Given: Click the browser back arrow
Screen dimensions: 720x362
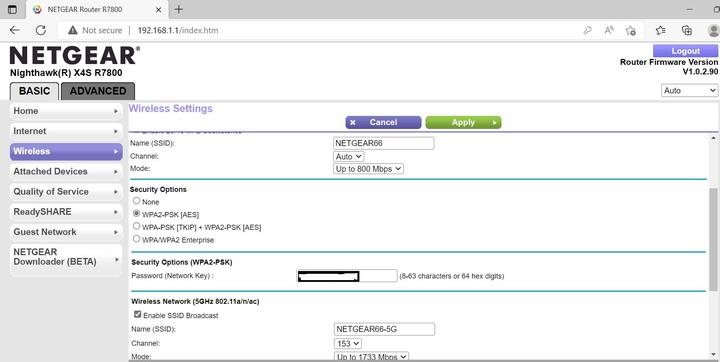Looking at the screenshot, I should [x=15, y=30].
